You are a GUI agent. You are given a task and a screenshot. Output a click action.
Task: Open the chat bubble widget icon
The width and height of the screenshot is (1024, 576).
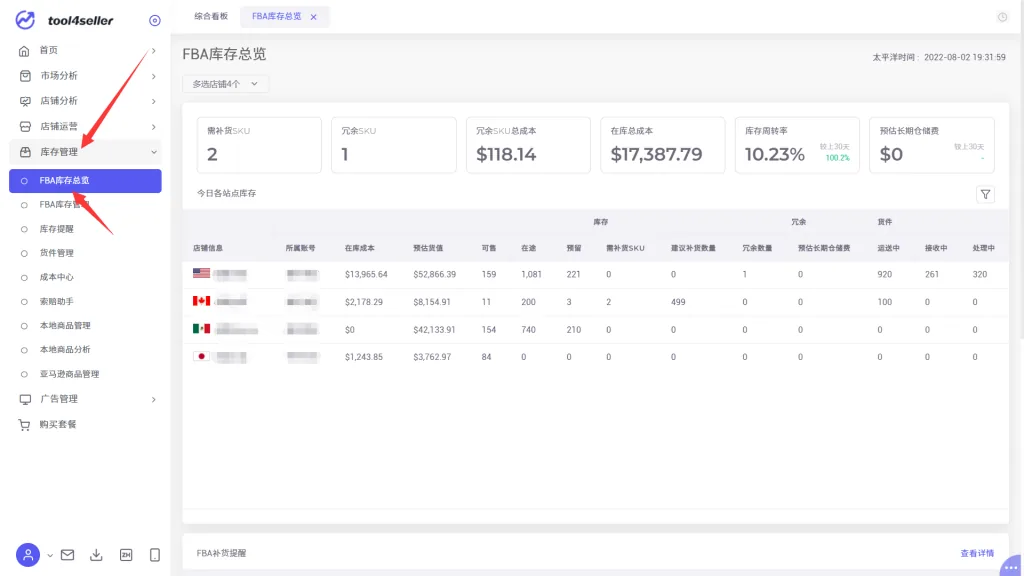tap(1010, 566)
